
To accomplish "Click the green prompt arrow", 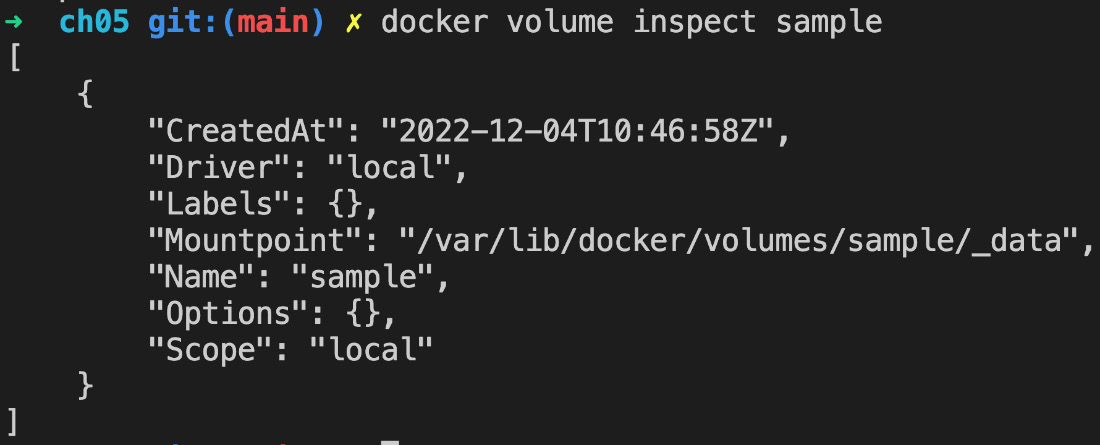I will (13, 22).
